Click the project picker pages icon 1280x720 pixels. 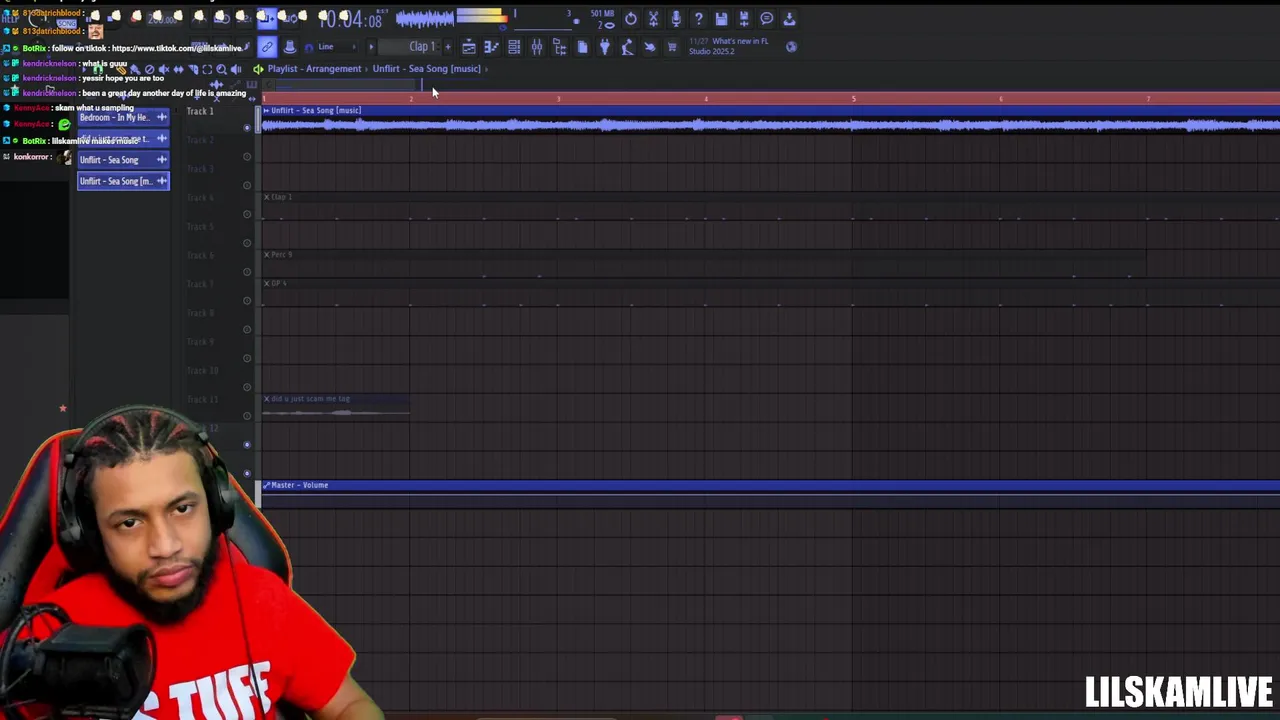(x=582, y=47)
